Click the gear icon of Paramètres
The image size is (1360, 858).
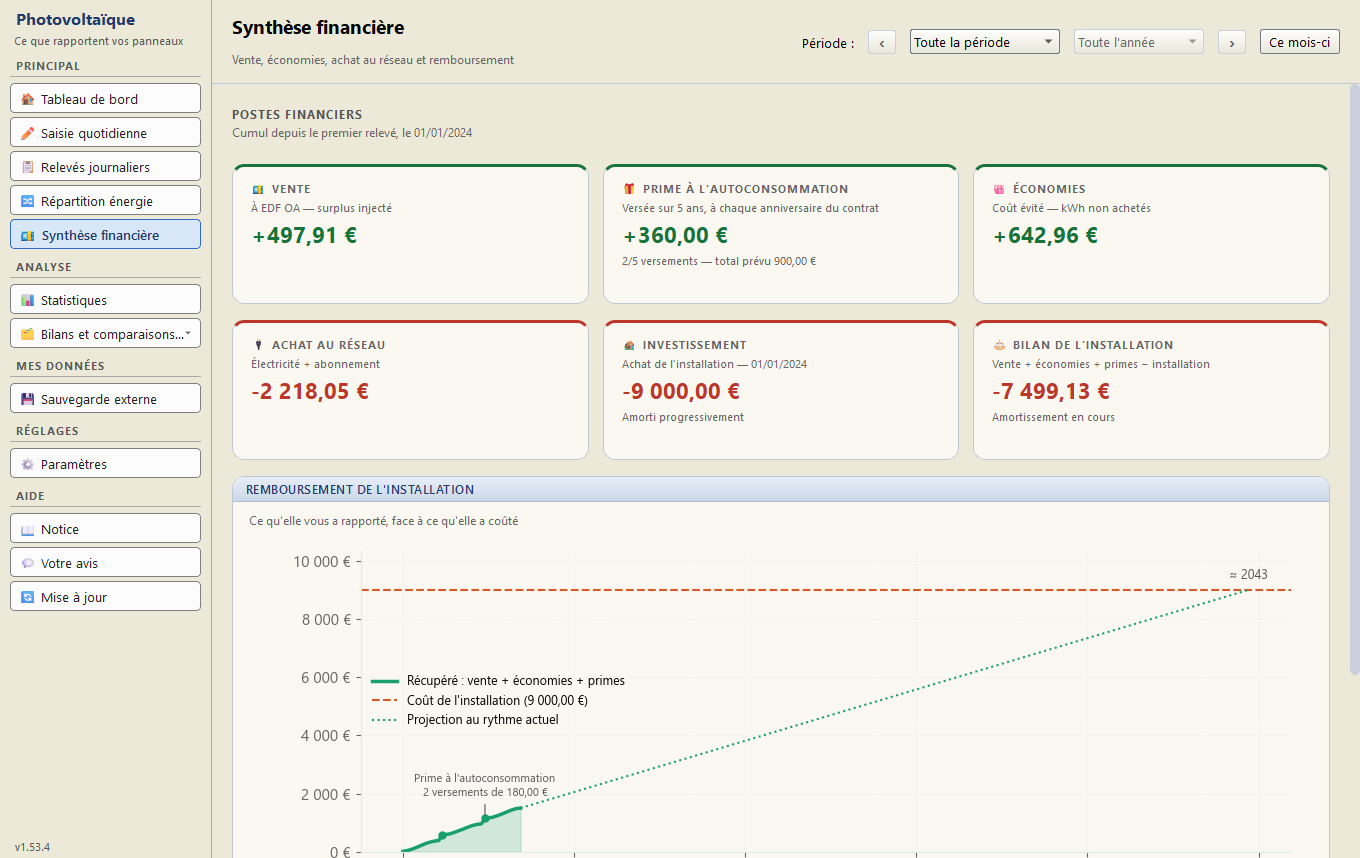[28, 464]
